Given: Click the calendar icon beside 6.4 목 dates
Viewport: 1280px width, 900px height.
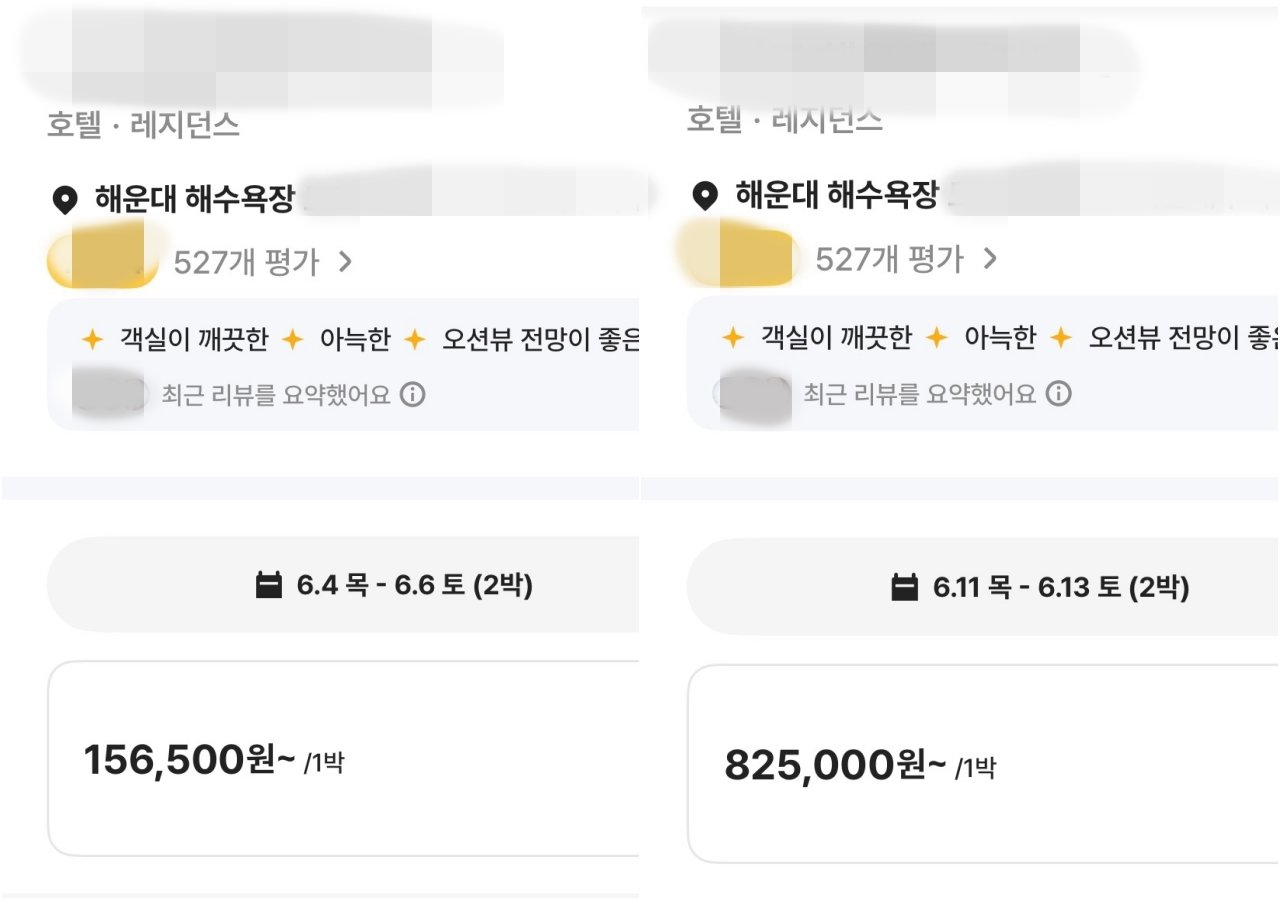Looking at the screenshot, I should pos(268,582).
